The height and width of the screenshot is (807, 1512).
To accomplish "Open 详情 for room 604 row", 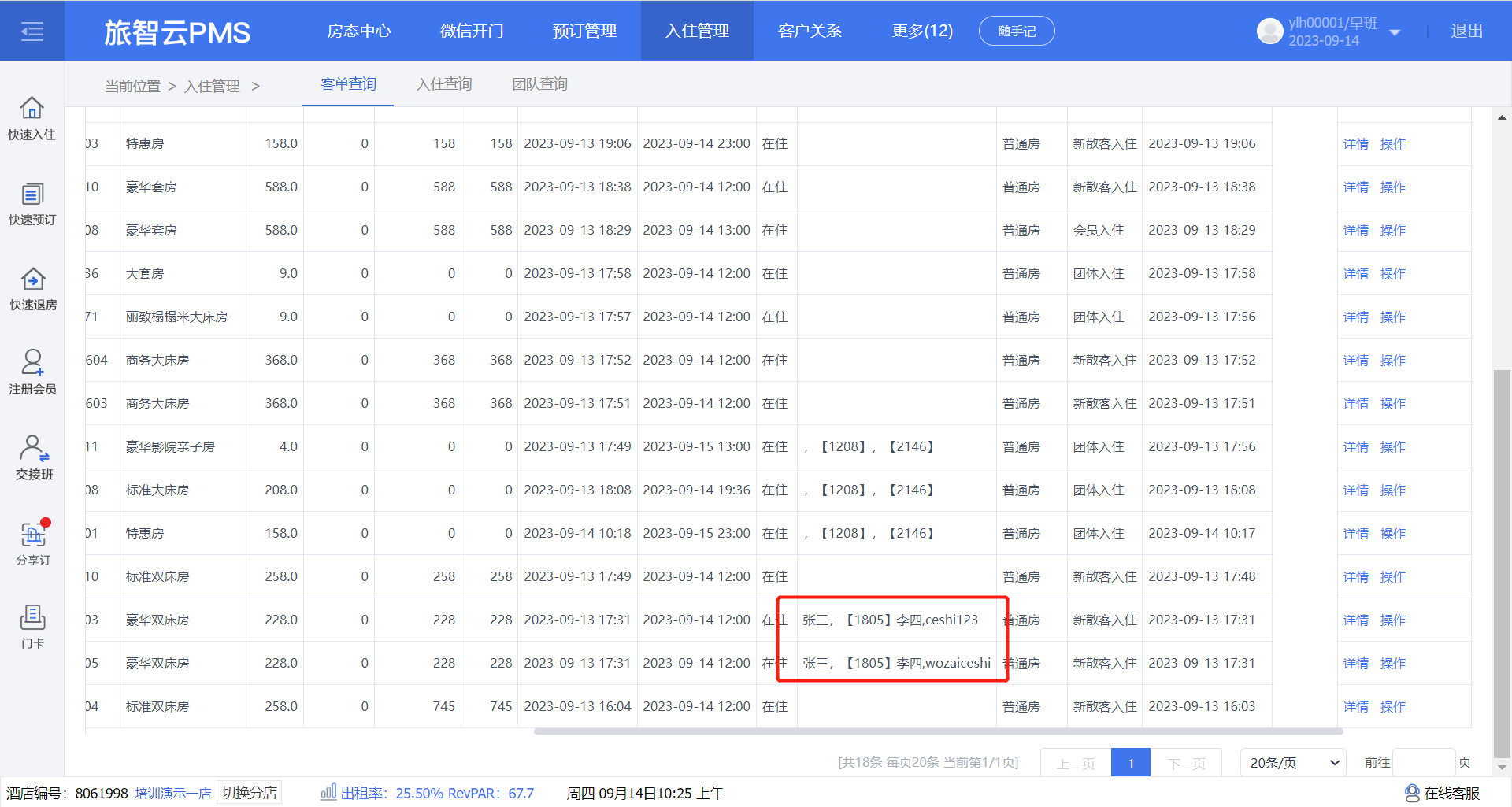I will pyautogui.click(x=1355, y=361).
